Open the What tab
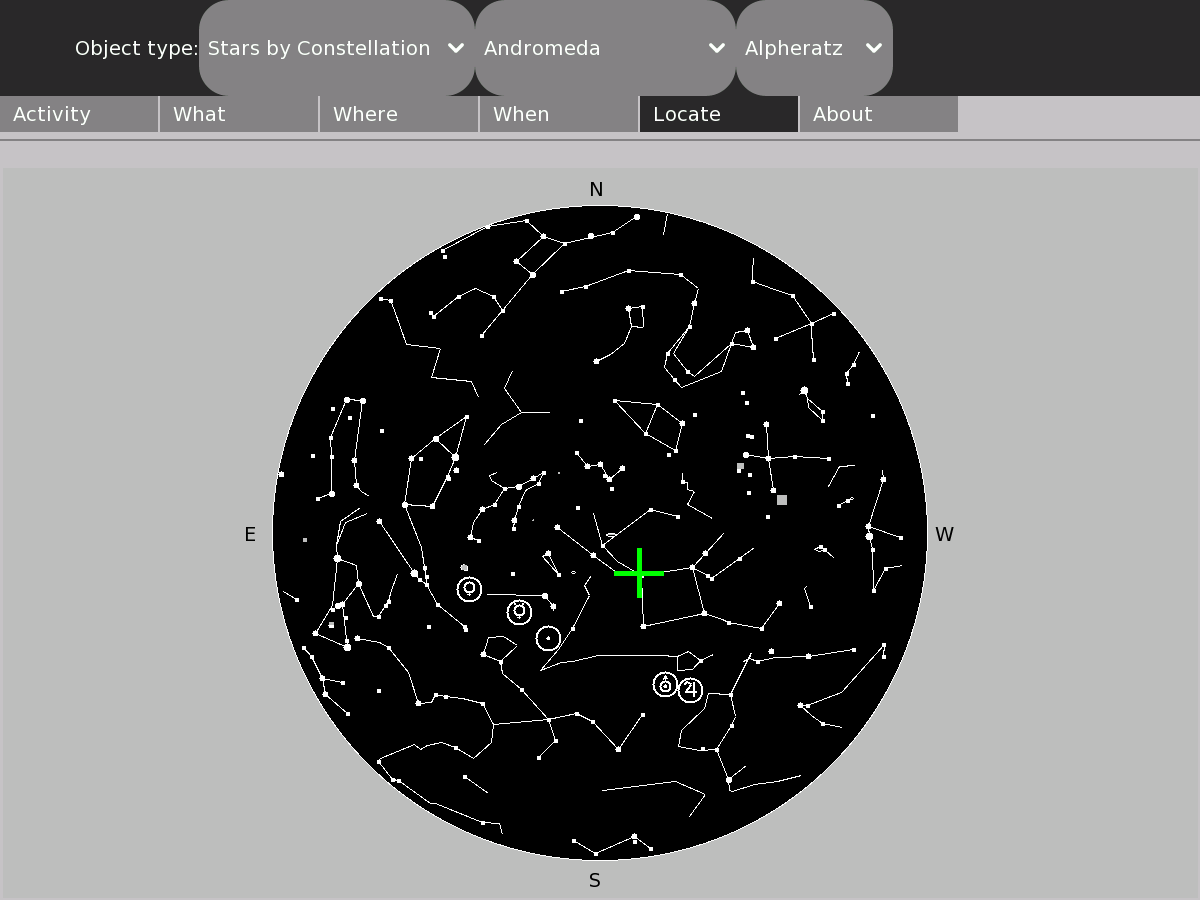Viewport: 1200px width, 900px height. 239,114
